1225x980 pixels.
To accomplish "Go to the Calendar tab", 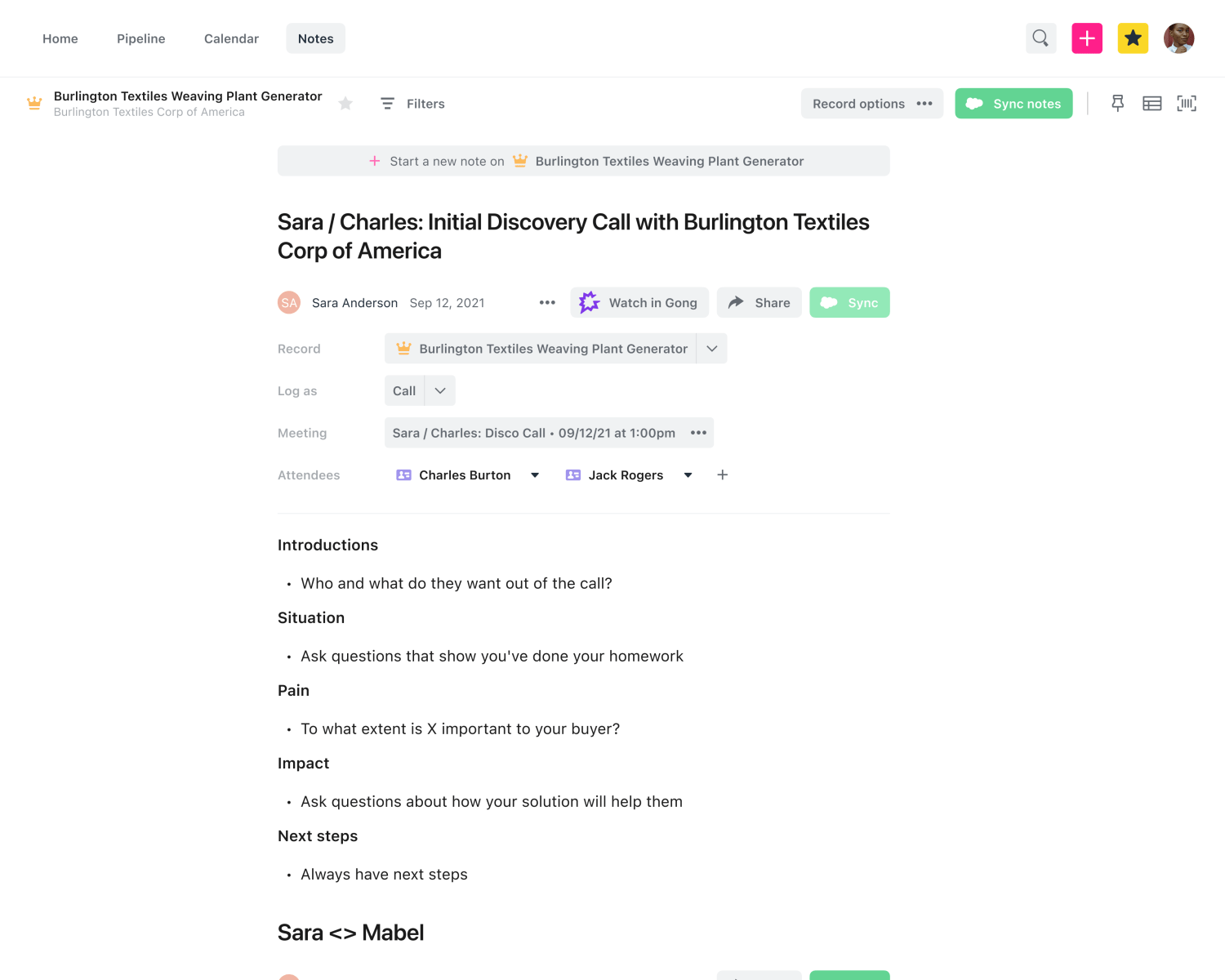I will tap(231, 38).
